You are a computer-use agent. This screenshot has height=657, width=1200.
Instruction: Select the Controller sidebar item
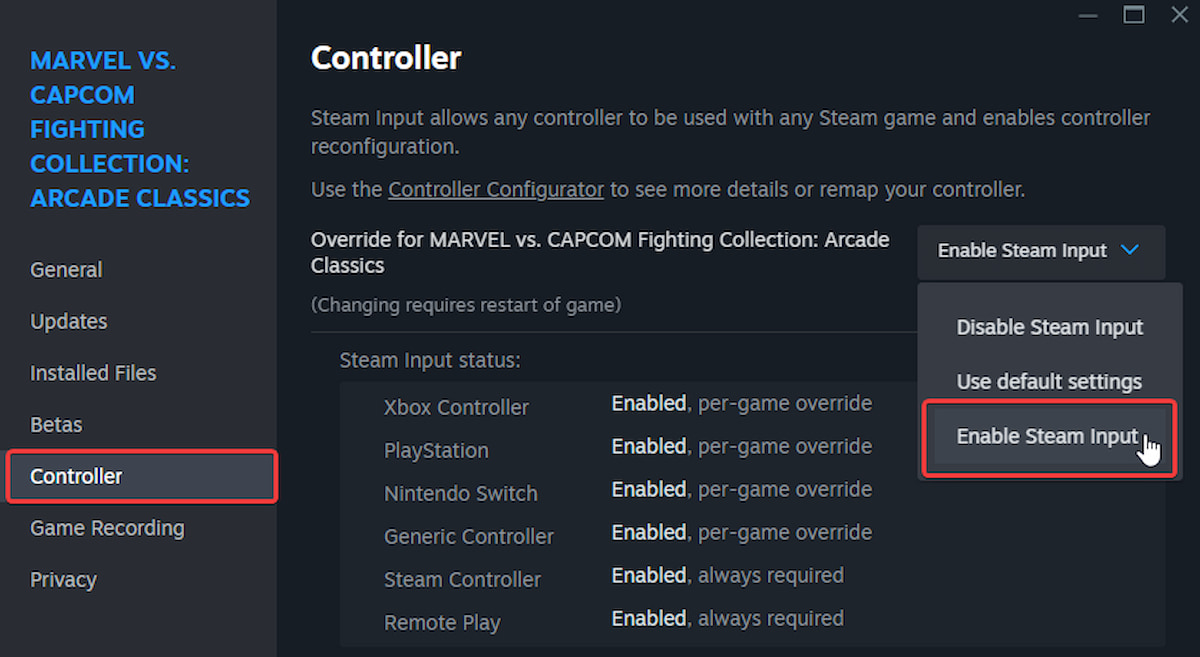pyautogui.click(x=76, y=476)
